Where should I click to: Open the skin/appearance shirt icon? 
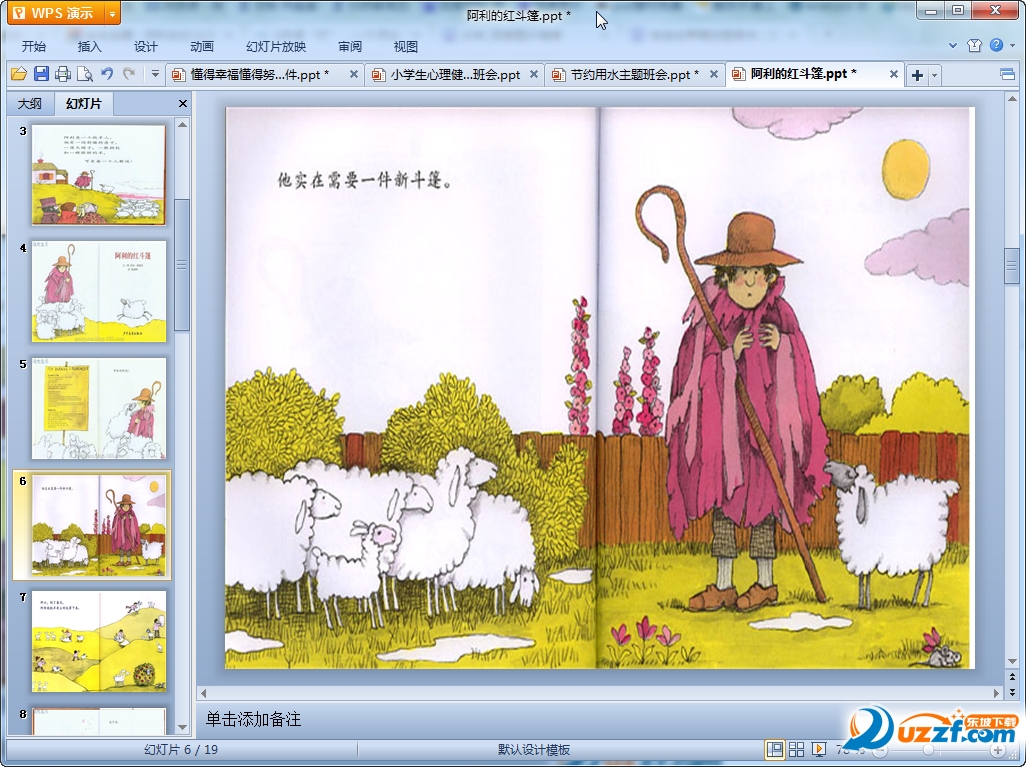pos(974,45)
